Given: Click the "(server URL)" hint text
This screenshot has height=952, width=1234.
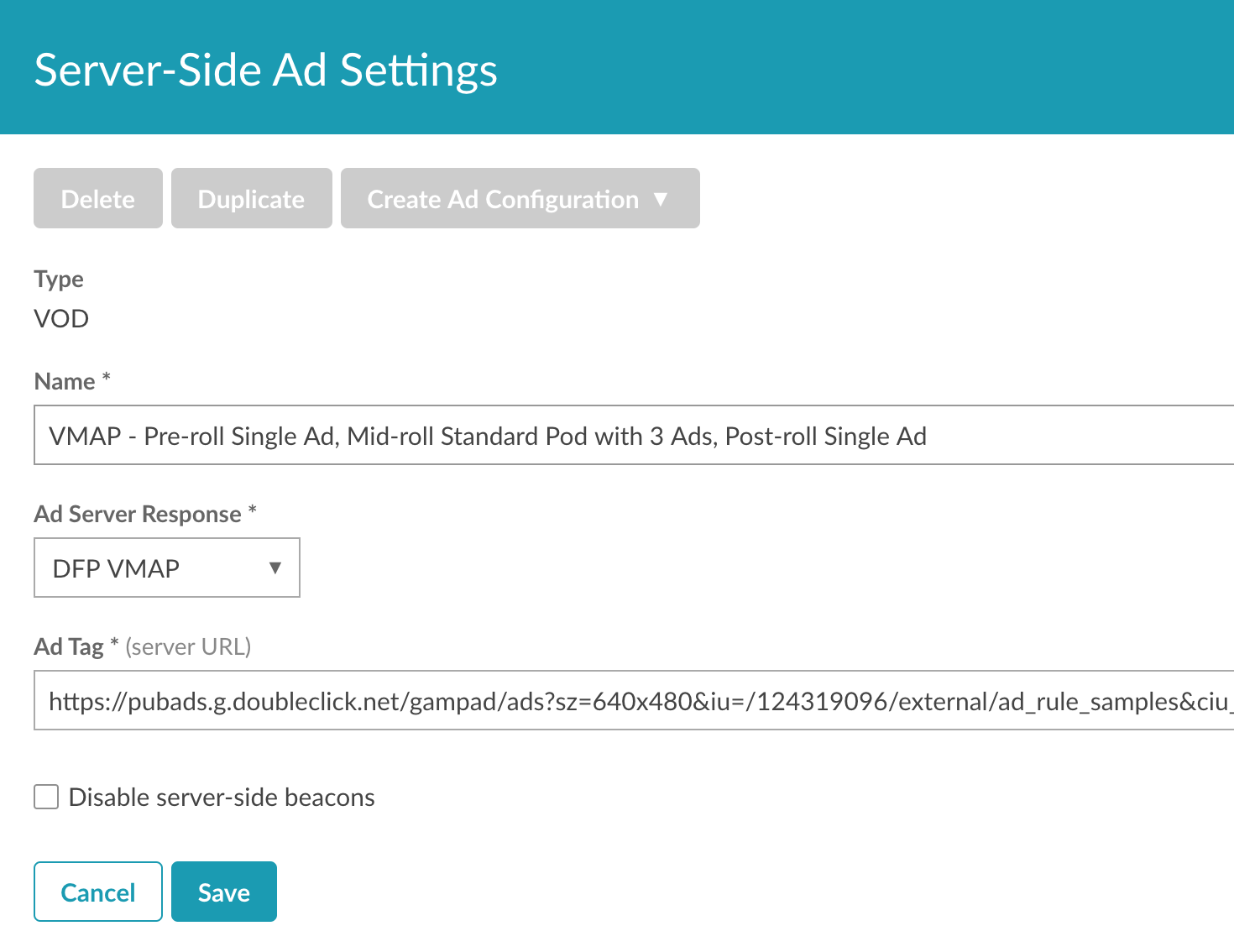Looking at the screenshot, I should click(188, 647).
